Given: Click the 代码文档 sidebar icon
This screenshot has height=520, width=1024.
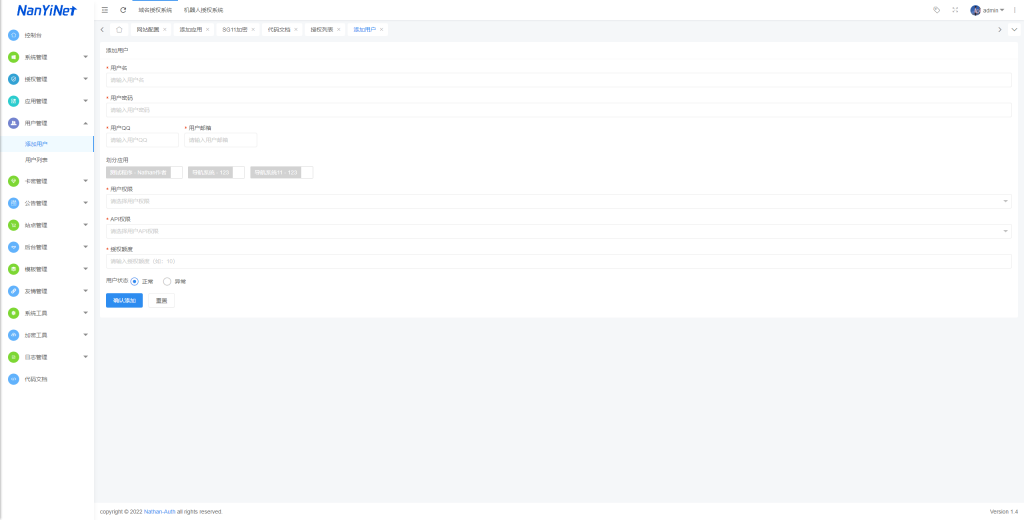Looking at the screenshot, I should click(14, 379).
